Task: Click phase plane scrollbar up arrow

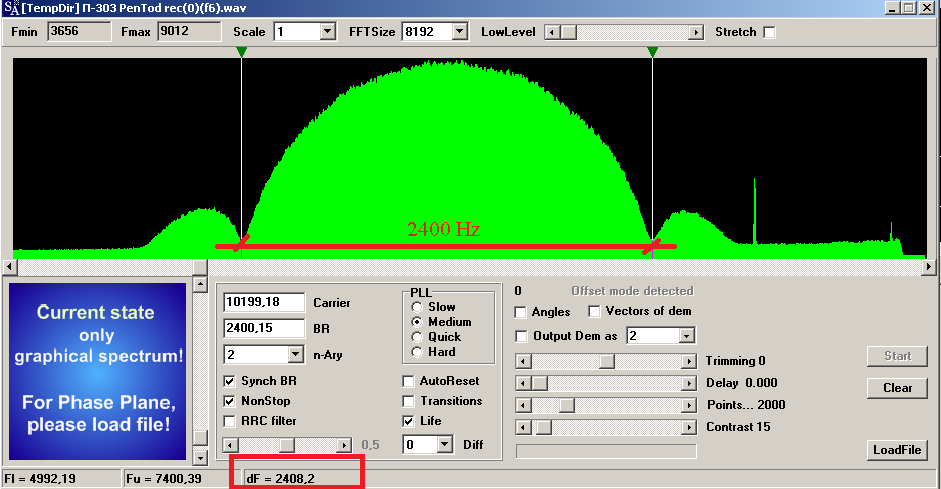Action: [200, 284]
